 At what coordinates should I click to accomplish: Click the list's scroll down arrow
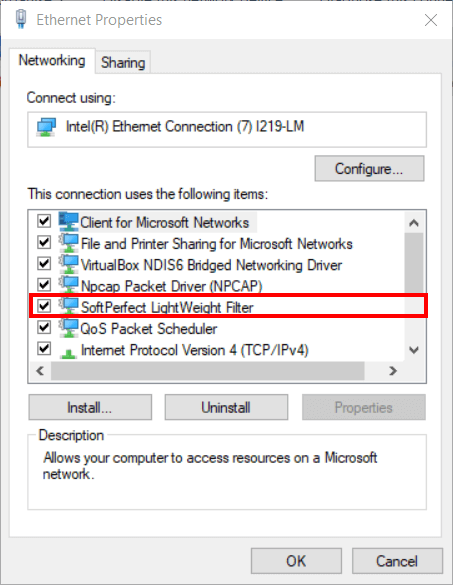[413, 350]
